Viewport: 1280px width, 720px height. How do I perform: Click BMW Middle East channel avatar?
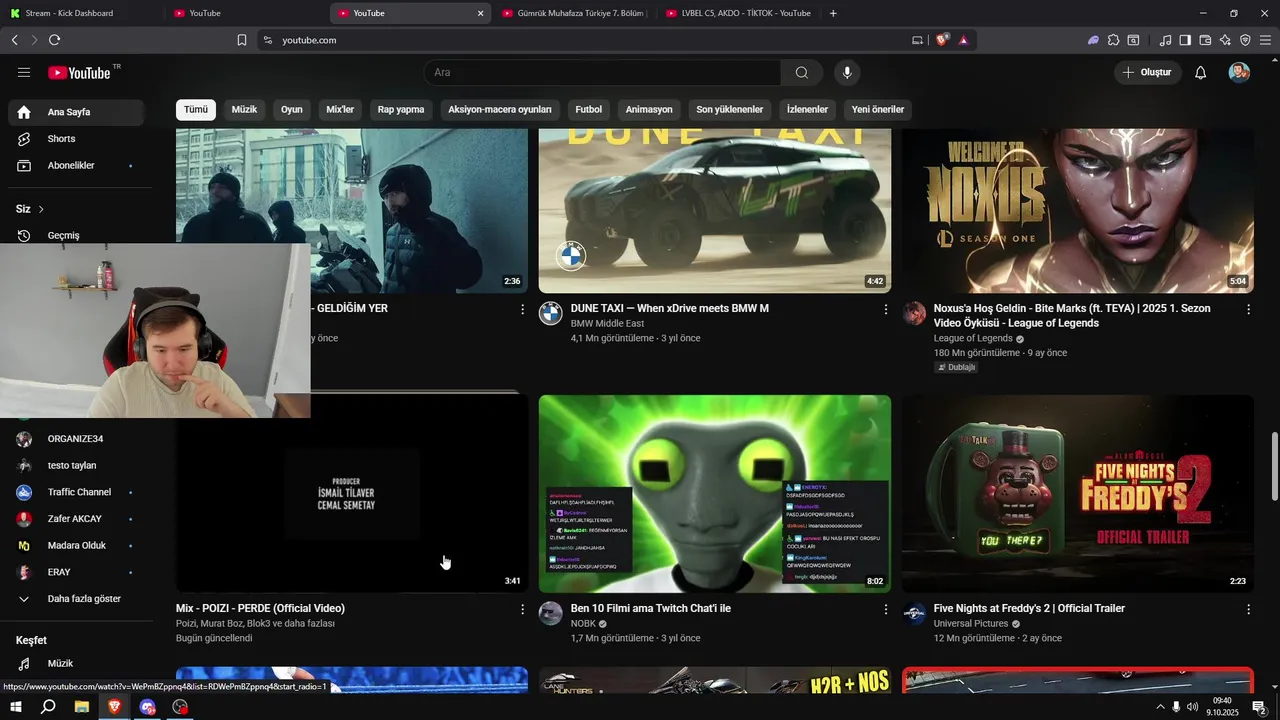coord(551,313)
